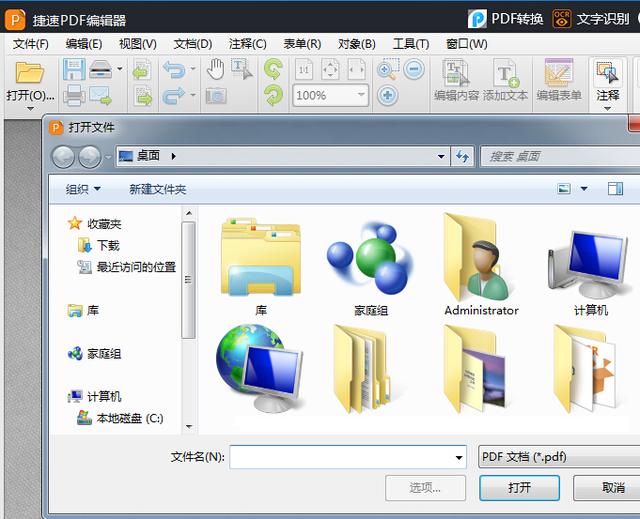Expand the 打开(O) dropdown arrow
Viewport: 640px width, 519px height.
pos(30,109)
